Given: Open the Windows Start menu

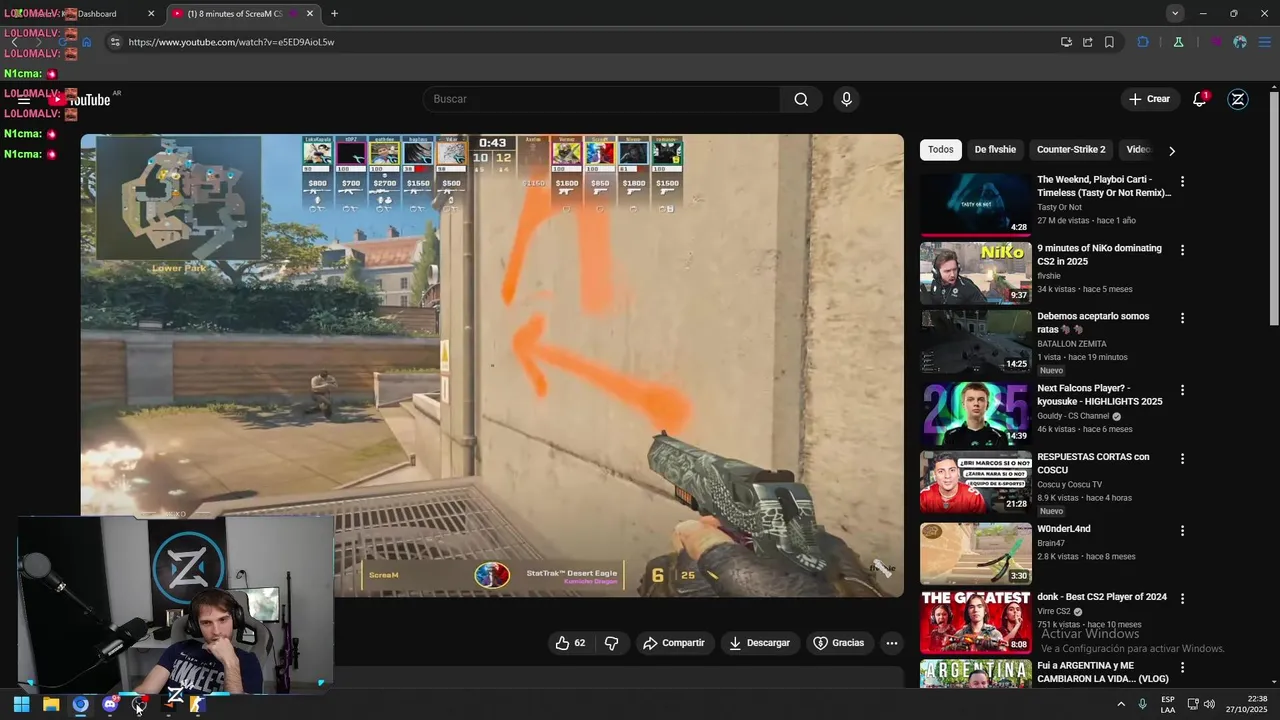Looking at the screenshot, I should 21,704.
